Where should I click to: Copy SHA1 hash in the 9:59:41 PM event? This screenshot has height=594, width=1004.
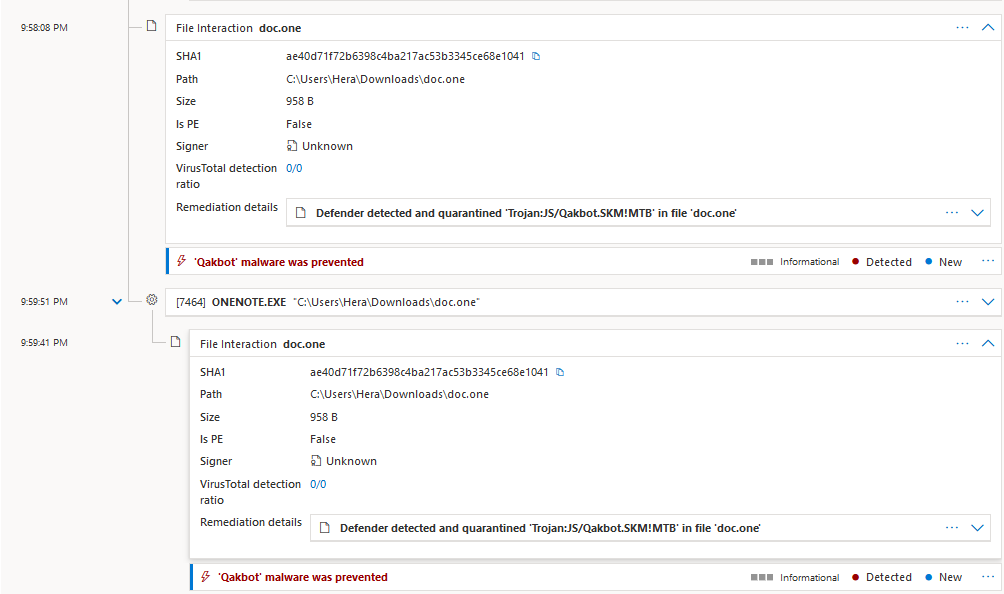tap(560, 372)
